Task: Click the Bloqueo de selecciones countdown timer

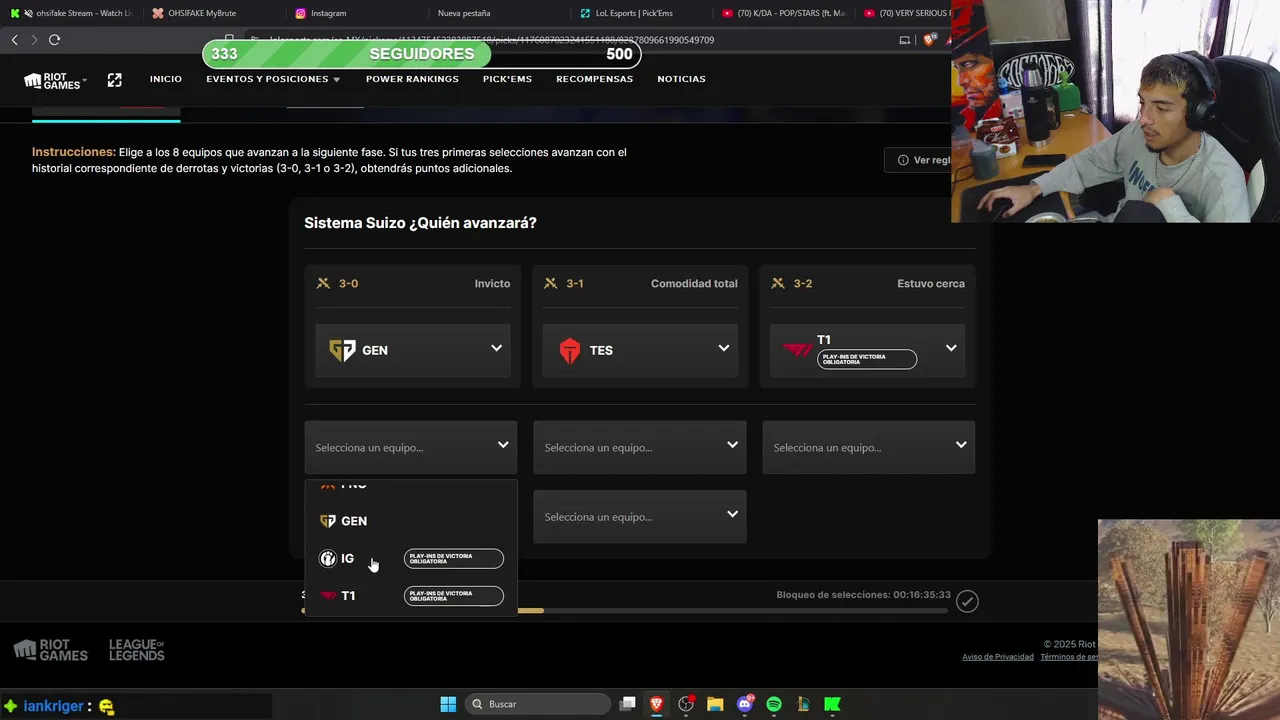Action: [864, 595]
